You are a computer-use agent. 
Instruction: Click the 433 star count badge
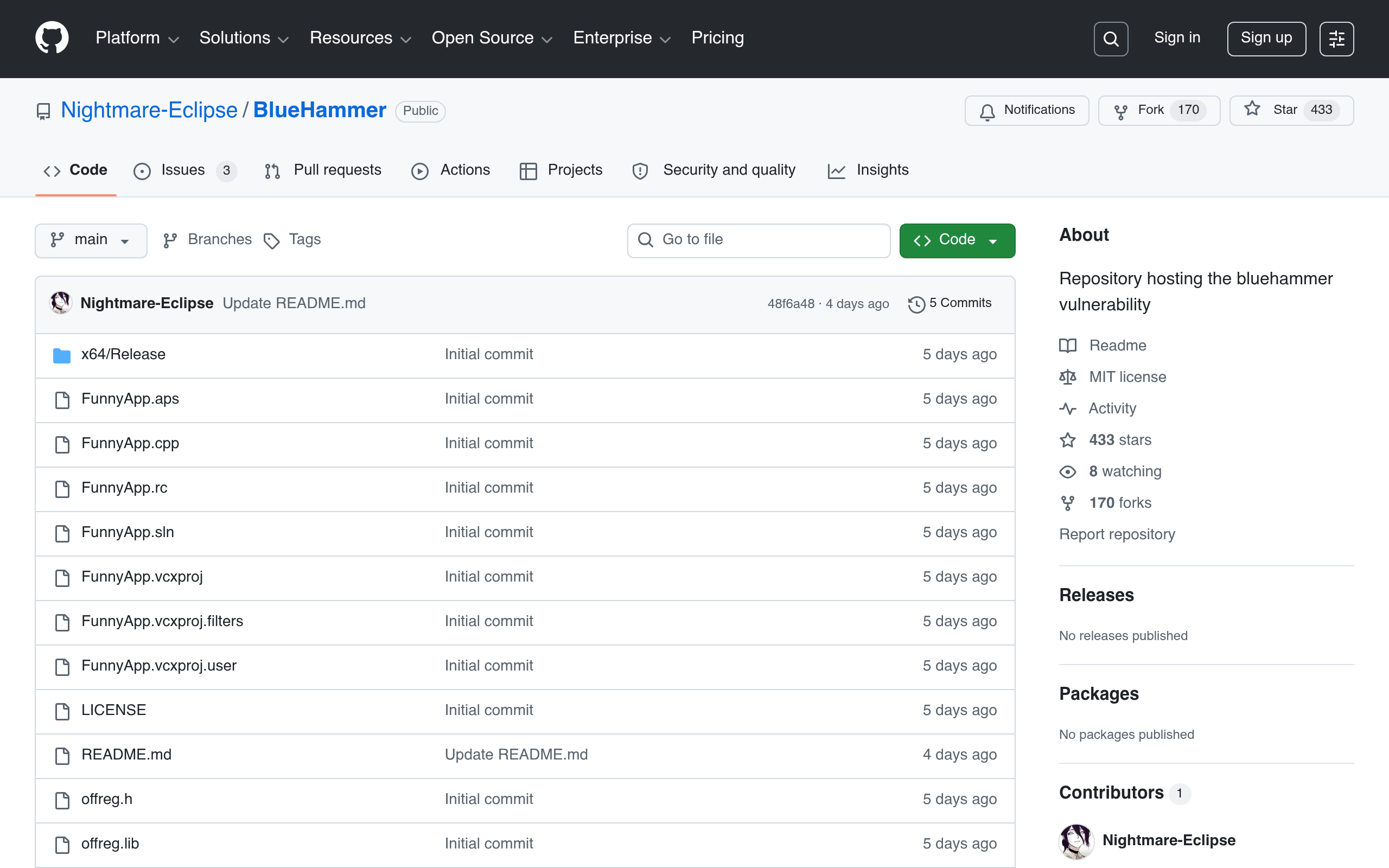1321,110
